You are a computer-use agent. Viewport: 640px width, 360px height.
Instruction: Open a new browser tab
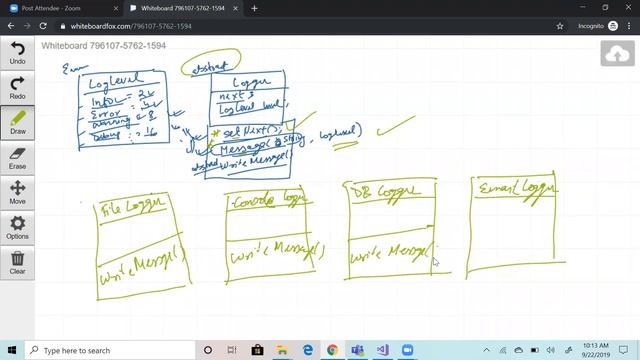point(254,8)
